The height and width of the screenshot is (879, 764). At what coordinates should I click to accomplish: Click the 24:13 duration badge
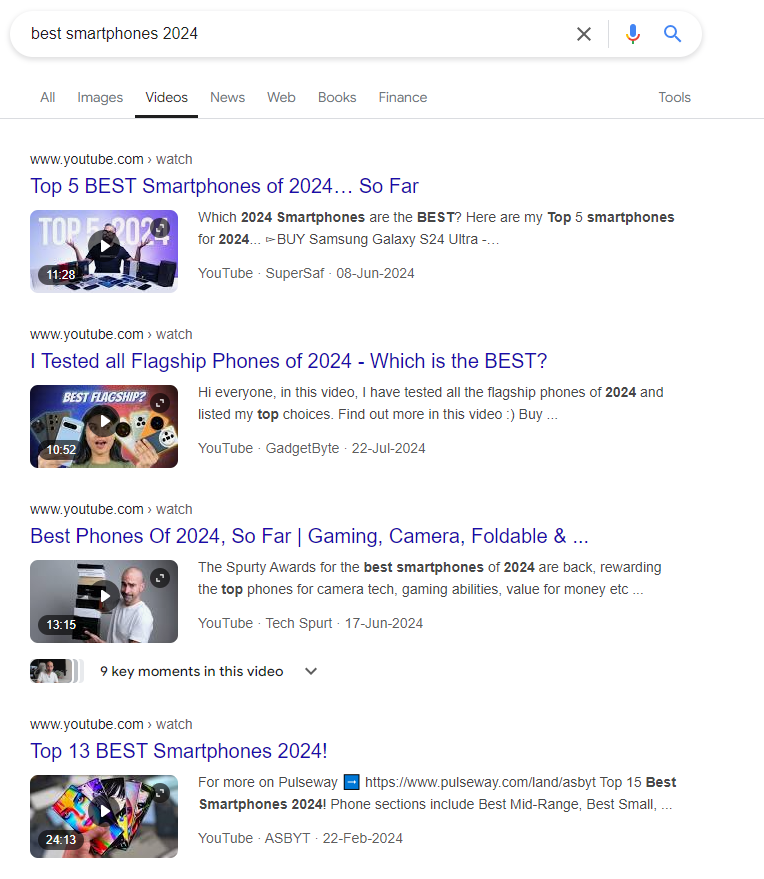click(x=60, y=840)
